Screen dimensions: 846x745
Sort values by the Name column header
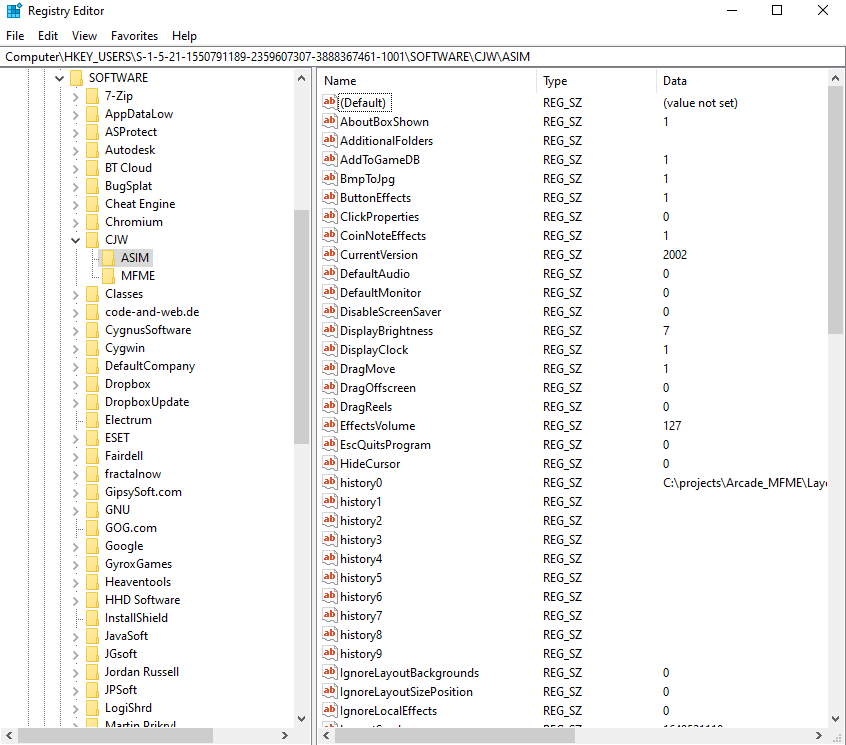click(429, 81)
